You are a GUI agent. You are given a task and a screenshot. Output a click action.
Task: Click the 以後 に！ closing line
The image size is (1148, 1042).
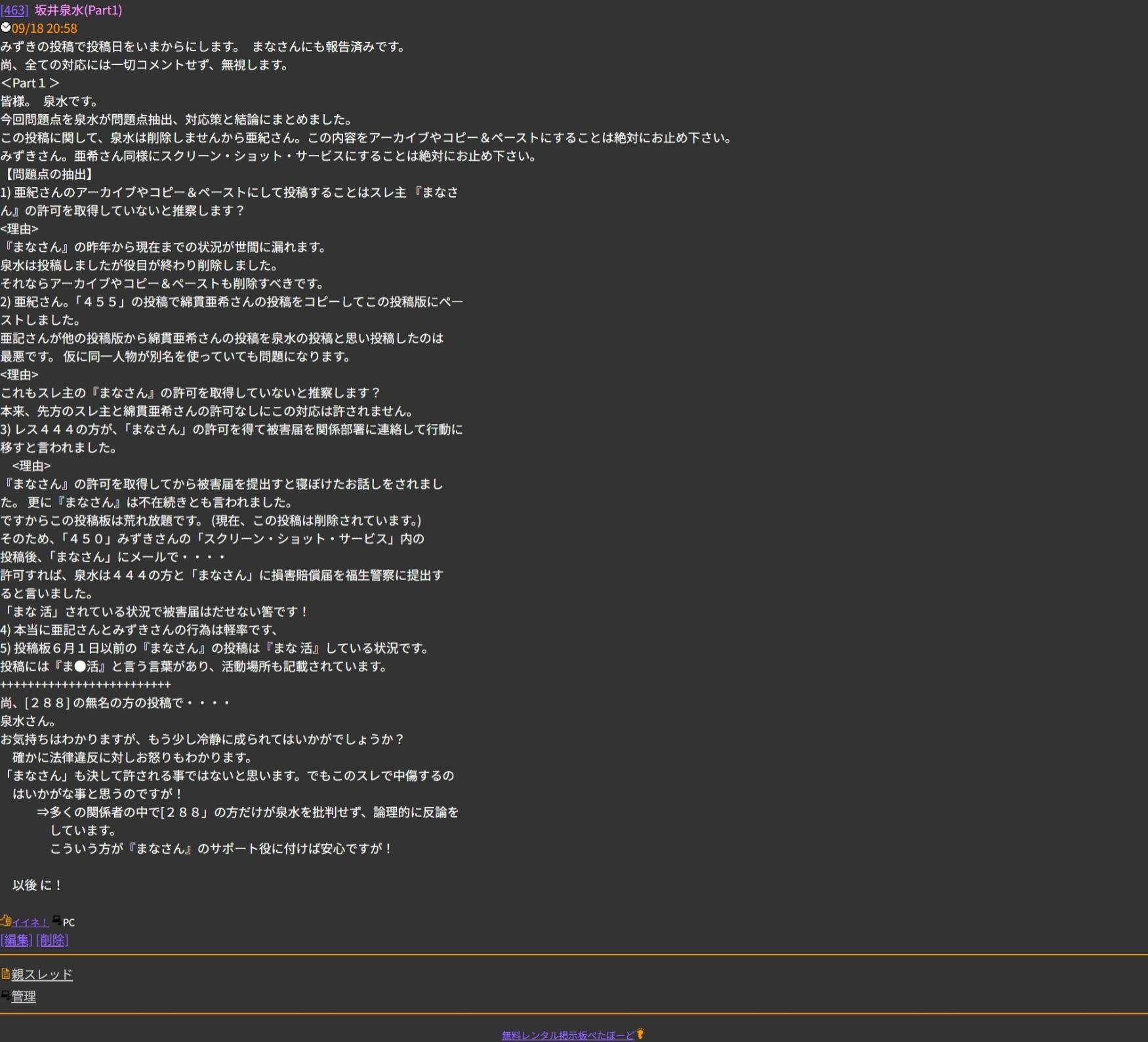(37, 885)
